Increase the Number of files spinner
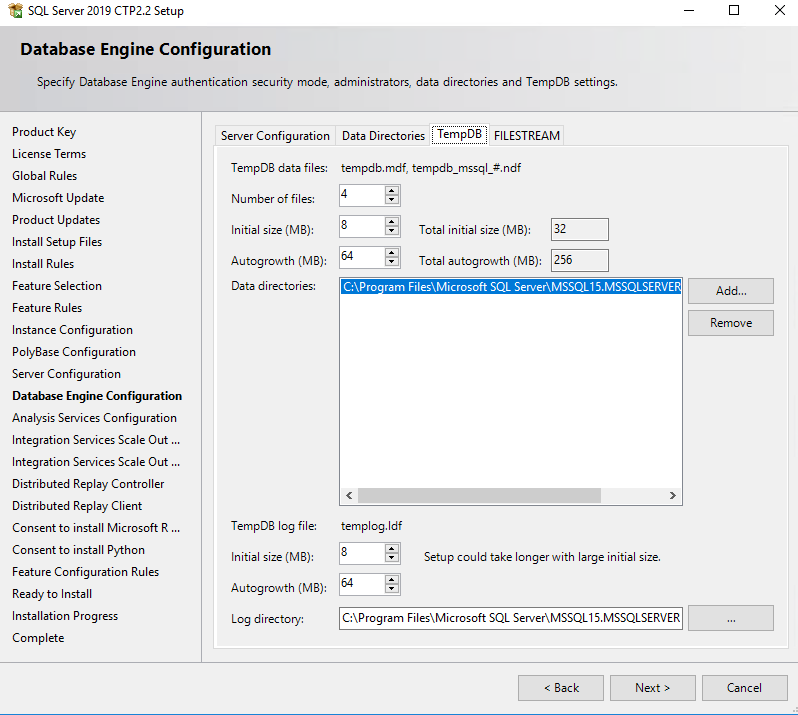The width and height of the screenshot is (798, 715). (x=391, y=191)
